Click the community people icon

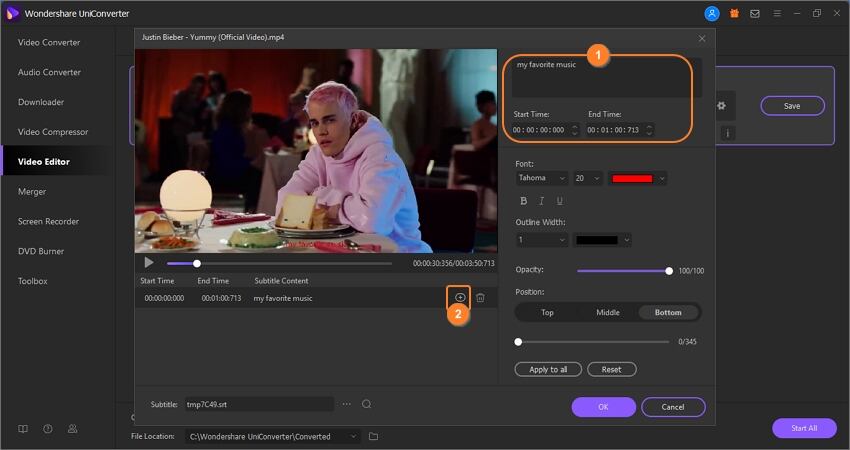72,429
